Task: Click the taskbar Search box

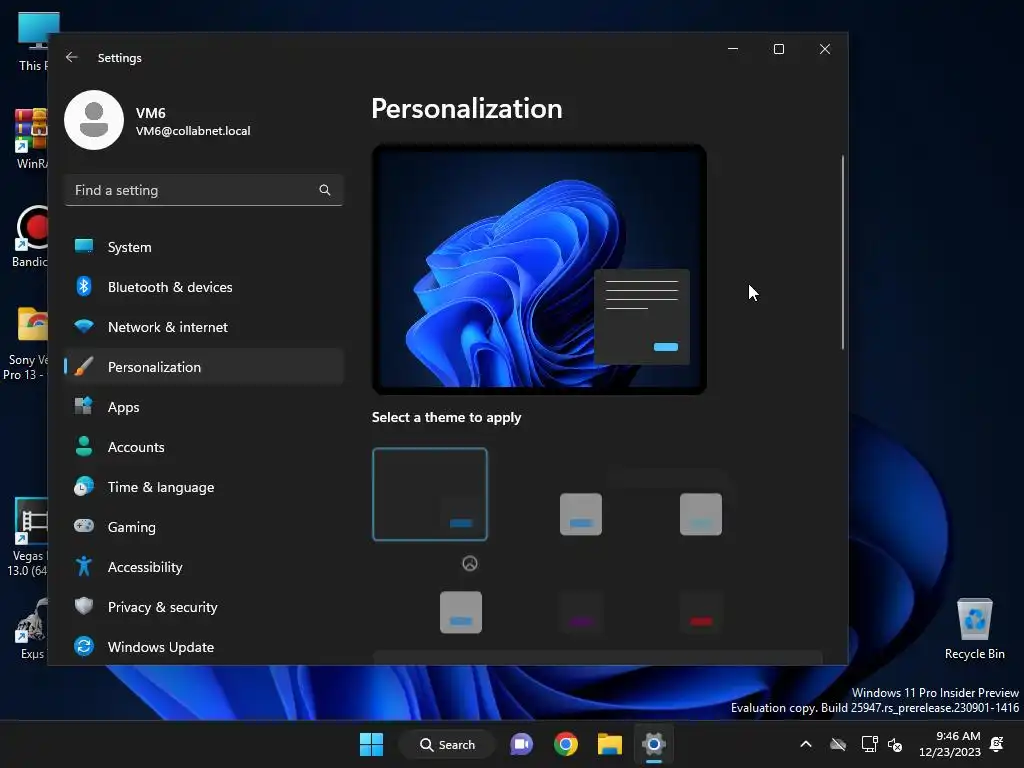Action: 447,744
